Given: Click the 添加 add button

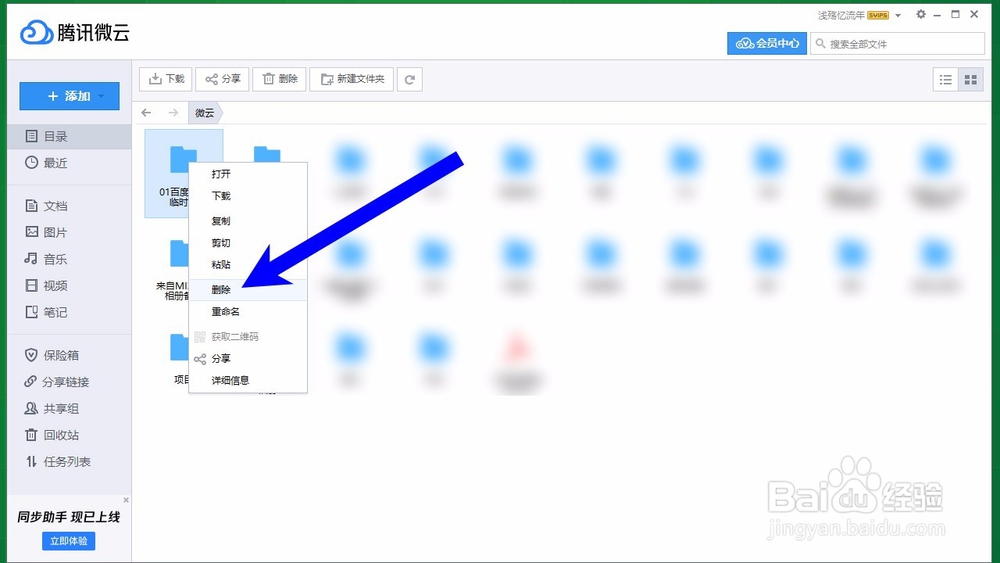Looking at the screenshot, I should (x=70, y=96).
